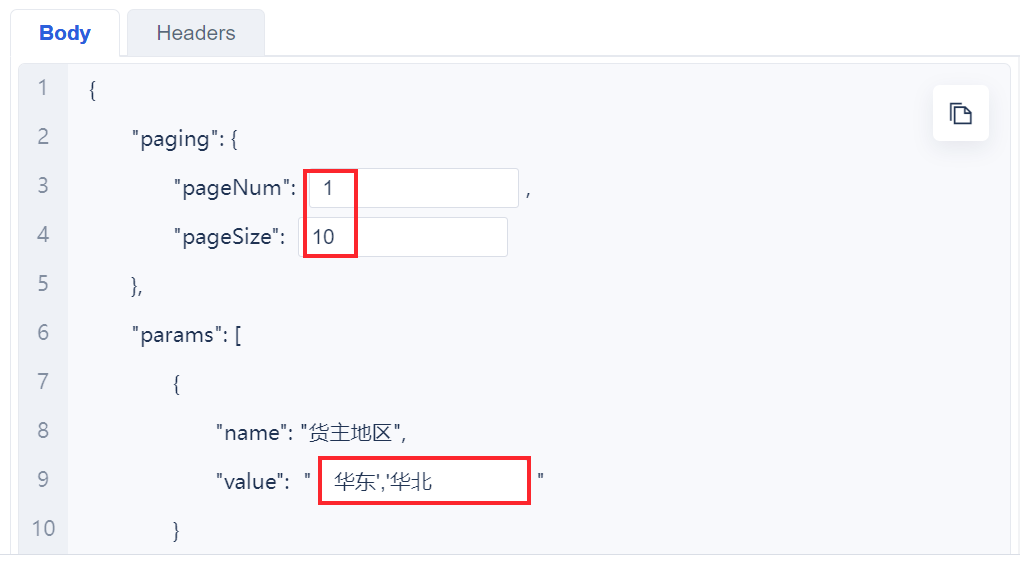
Task: Switch to the Headers tab
Action: coord(196,33)
